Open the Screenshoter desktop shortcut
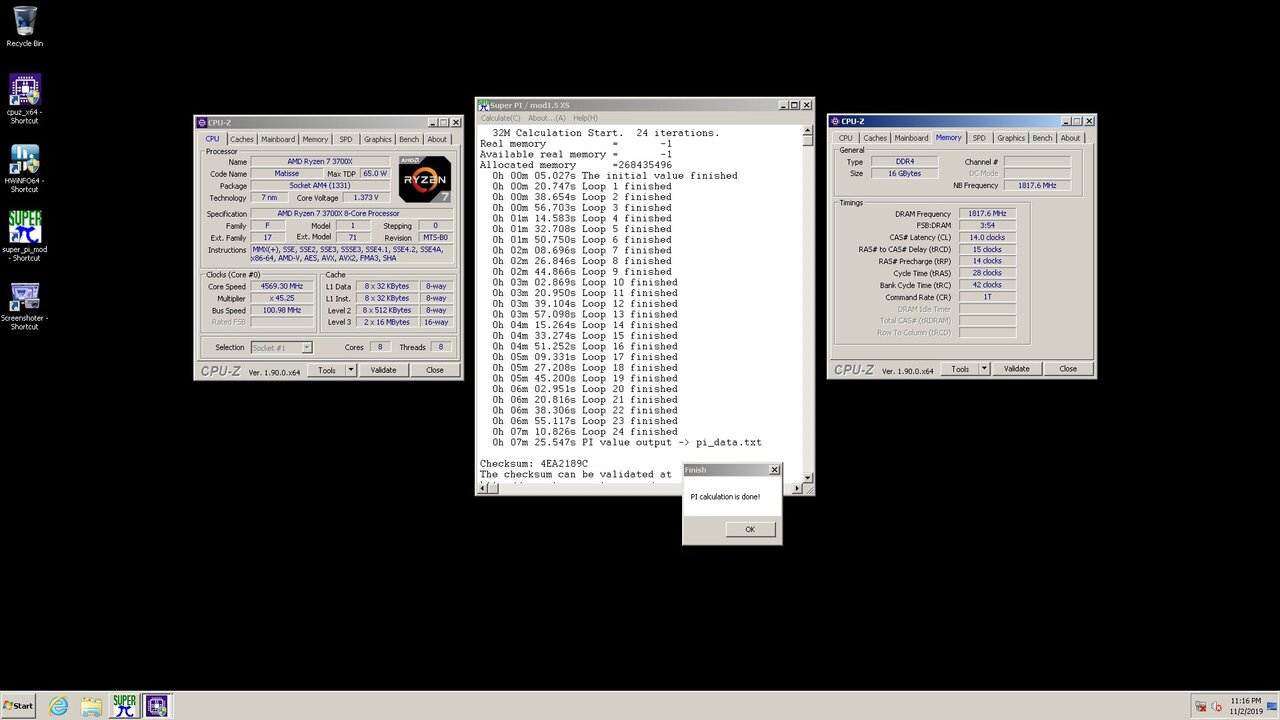 click(x=25, y=306)
